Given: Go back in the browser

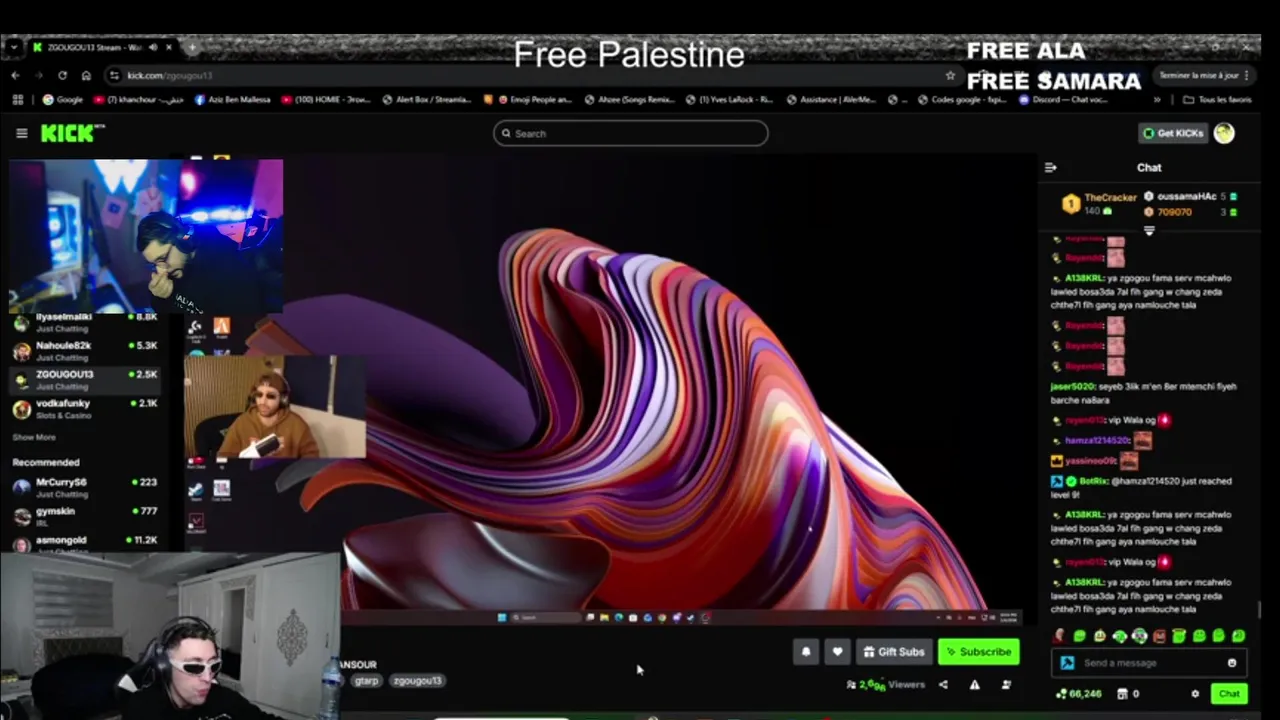Looking at the screenshot, I should point(15,75).
